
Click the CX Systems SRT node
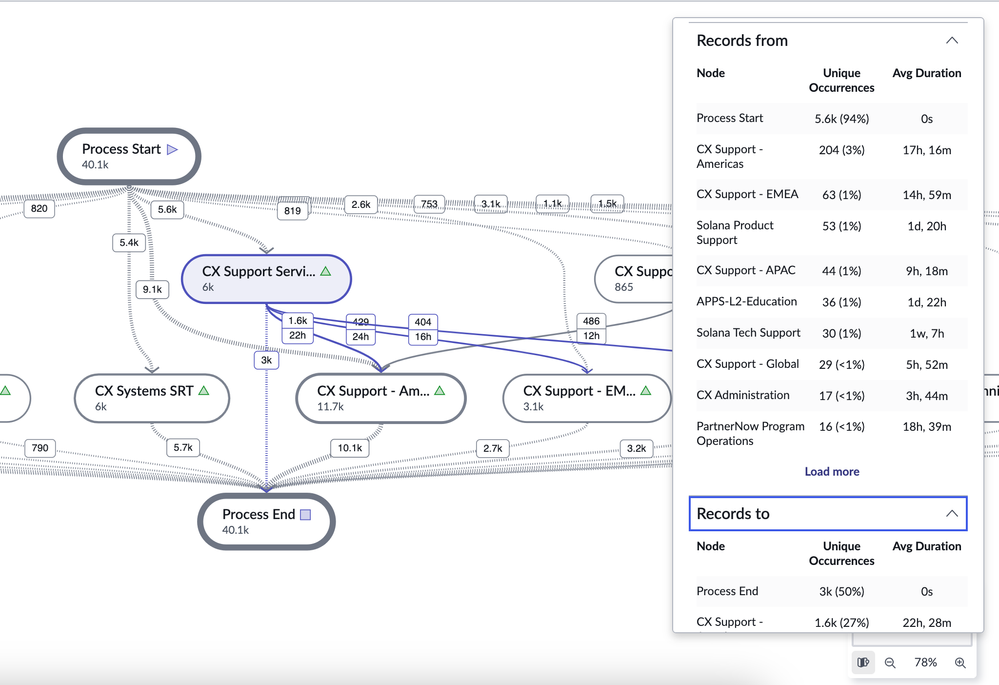[151, 398]
